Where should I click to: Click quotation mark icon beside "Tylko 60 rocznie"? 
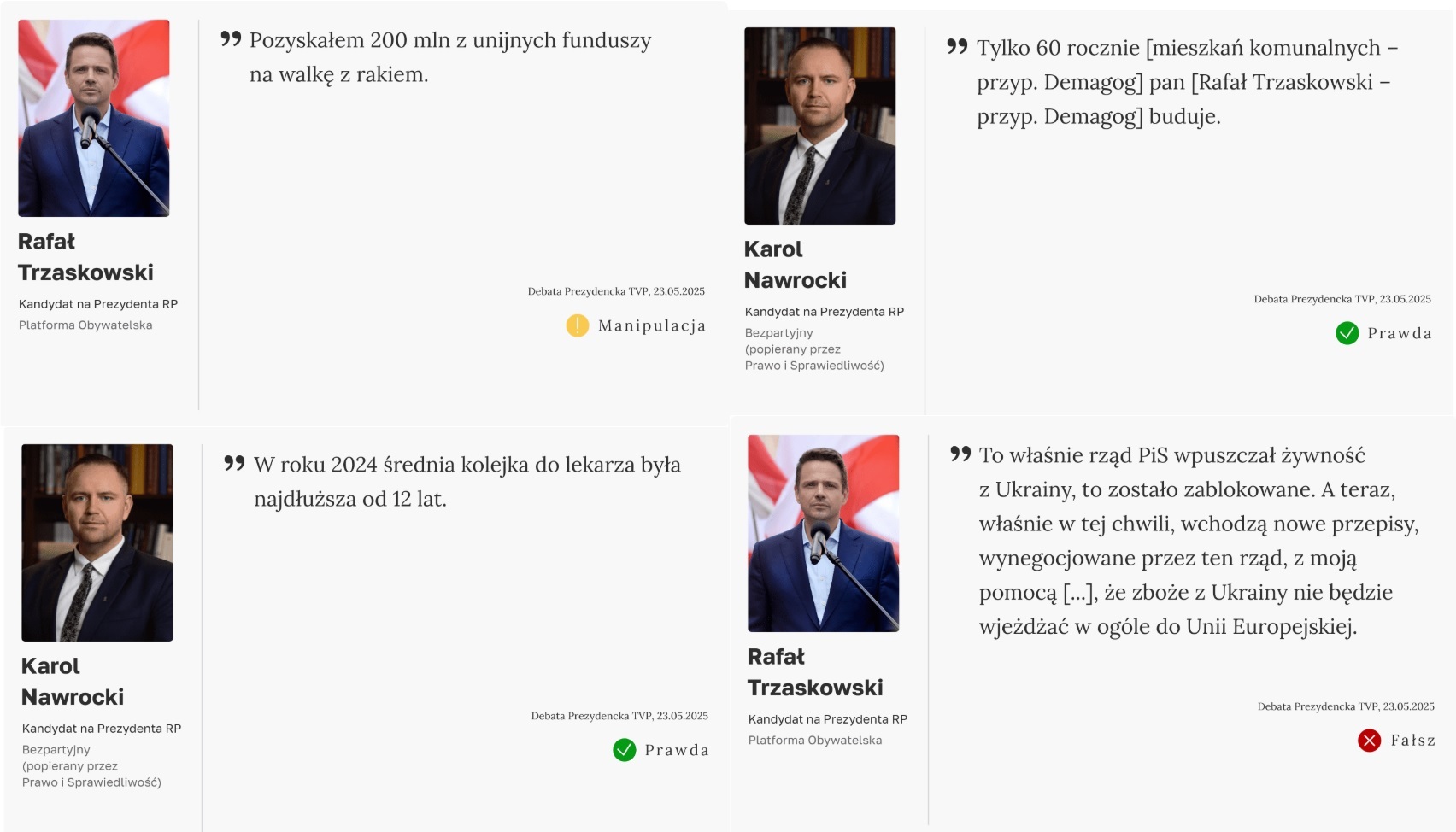click(x=957, y=47)
